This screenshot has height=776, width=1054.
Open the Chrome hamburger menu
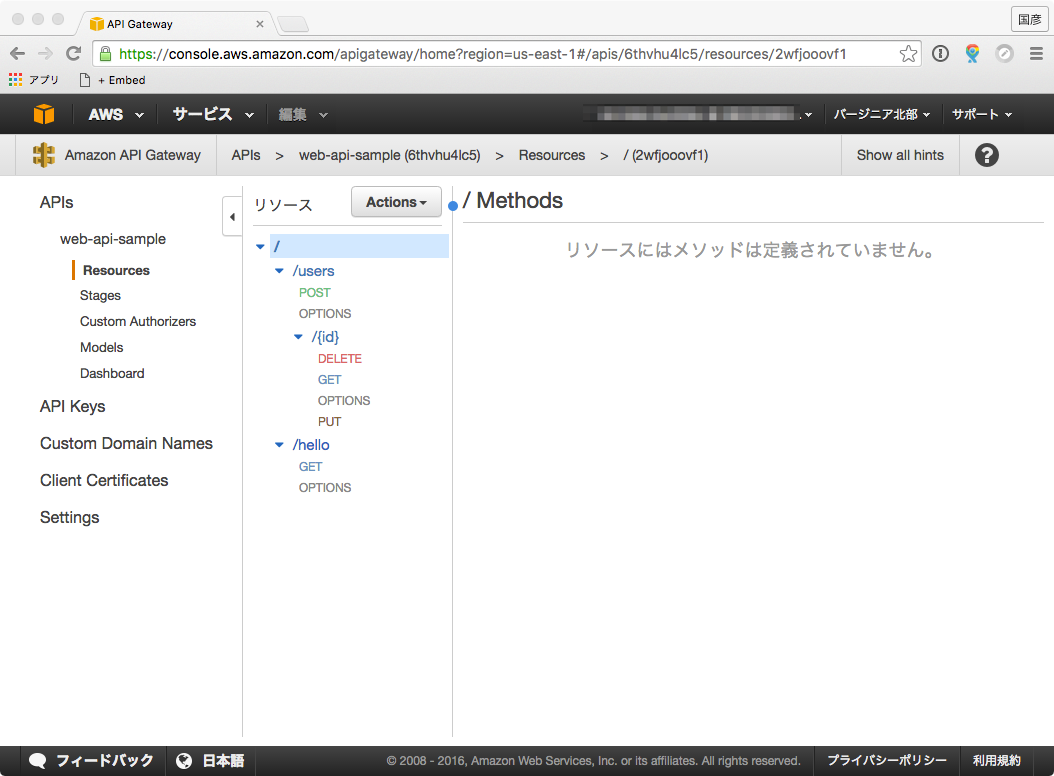1036,54
